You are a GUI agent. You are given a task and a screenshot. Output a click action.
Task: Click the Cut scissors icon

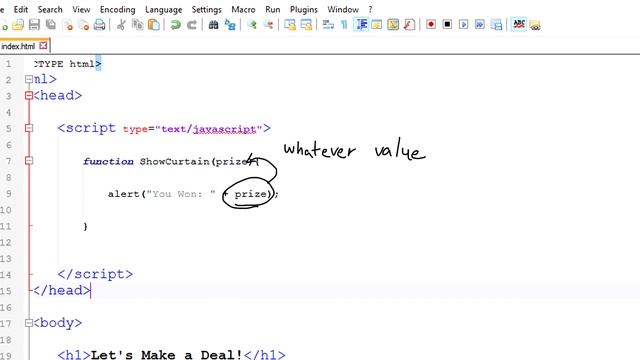tap(121, 25)
